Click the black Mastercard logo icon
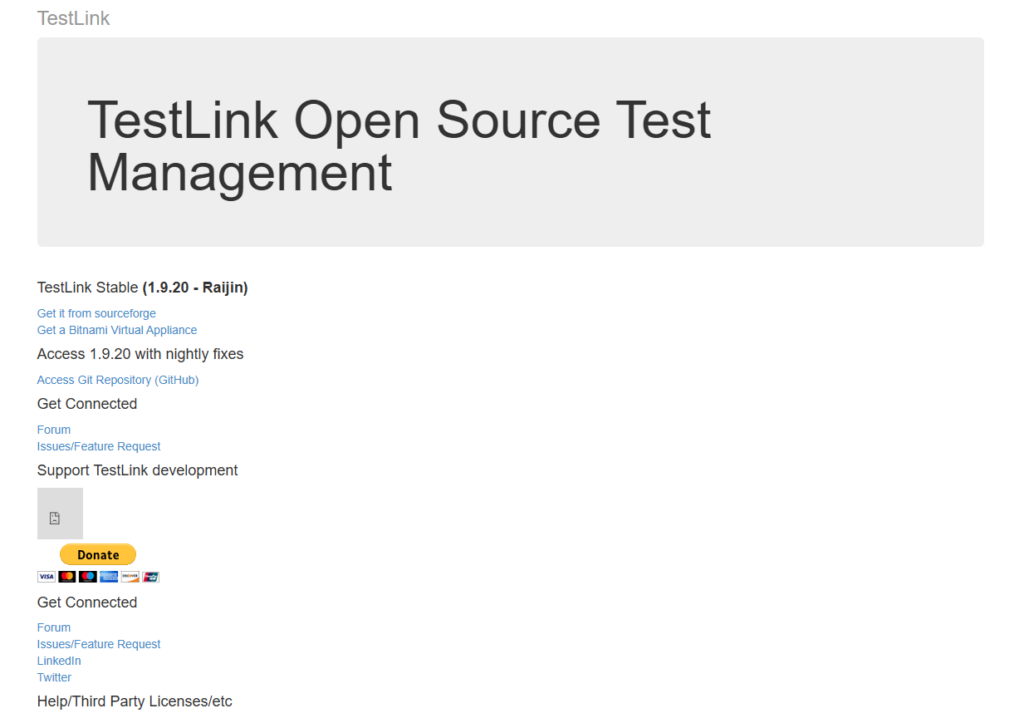Screen dimensions: 1024x723 pyautogui.click(x=67, y=577)
